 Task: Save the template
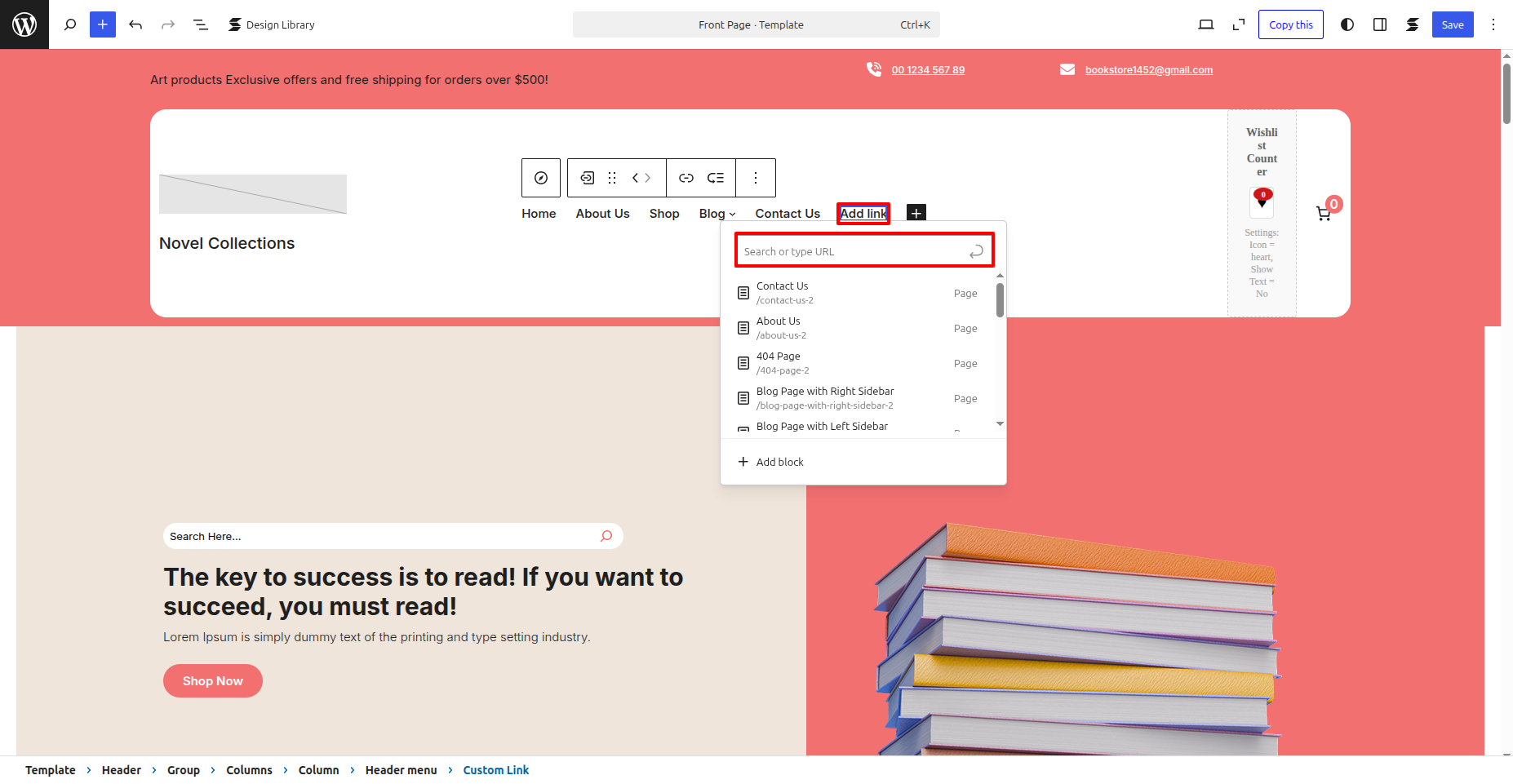click(1452, 24)
